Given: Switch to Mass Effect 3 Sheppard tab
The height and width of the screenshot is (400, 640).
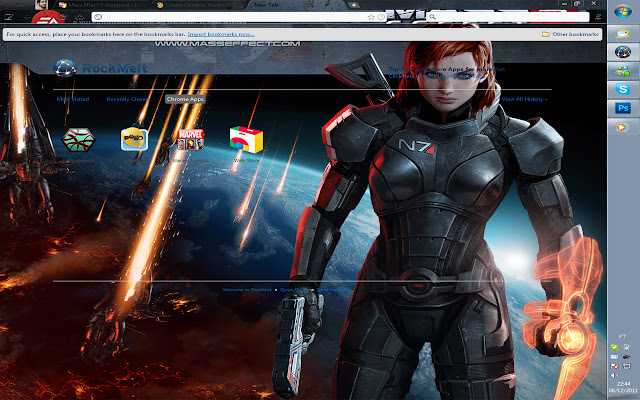Looking at the screenshot, I should pos(103,5).
